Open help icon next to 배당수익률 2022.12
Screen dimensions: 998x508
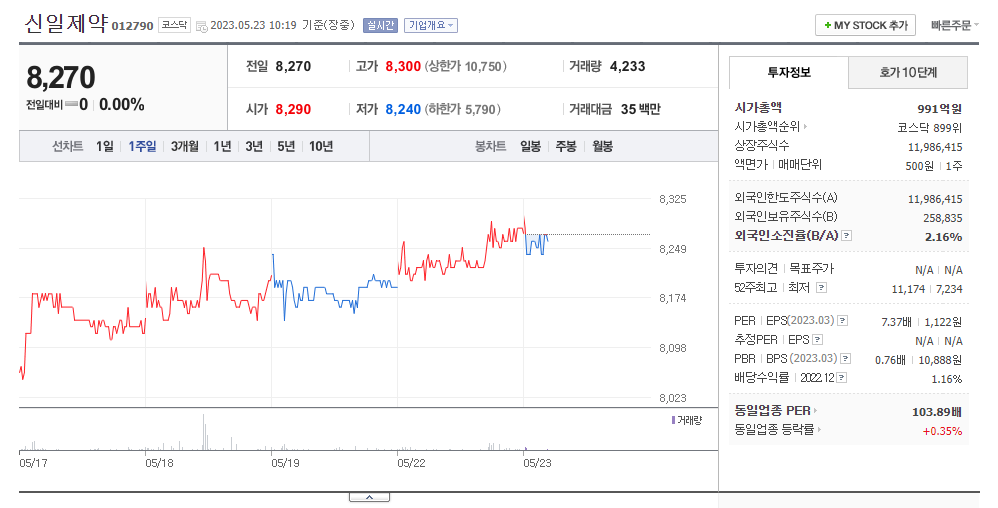point(841,377)
